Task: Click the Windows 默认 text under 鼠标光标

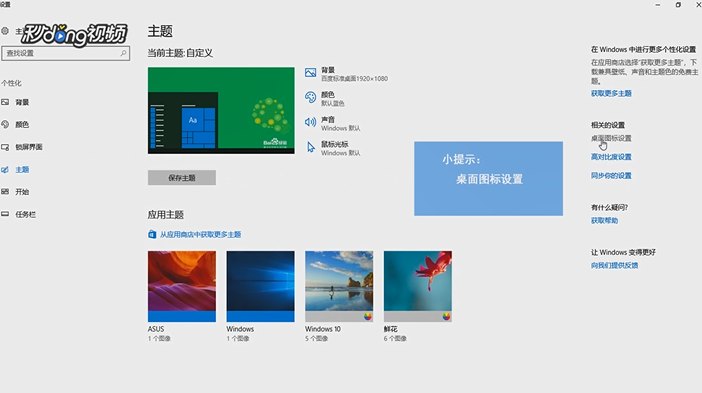Action: tap(341, 153)
